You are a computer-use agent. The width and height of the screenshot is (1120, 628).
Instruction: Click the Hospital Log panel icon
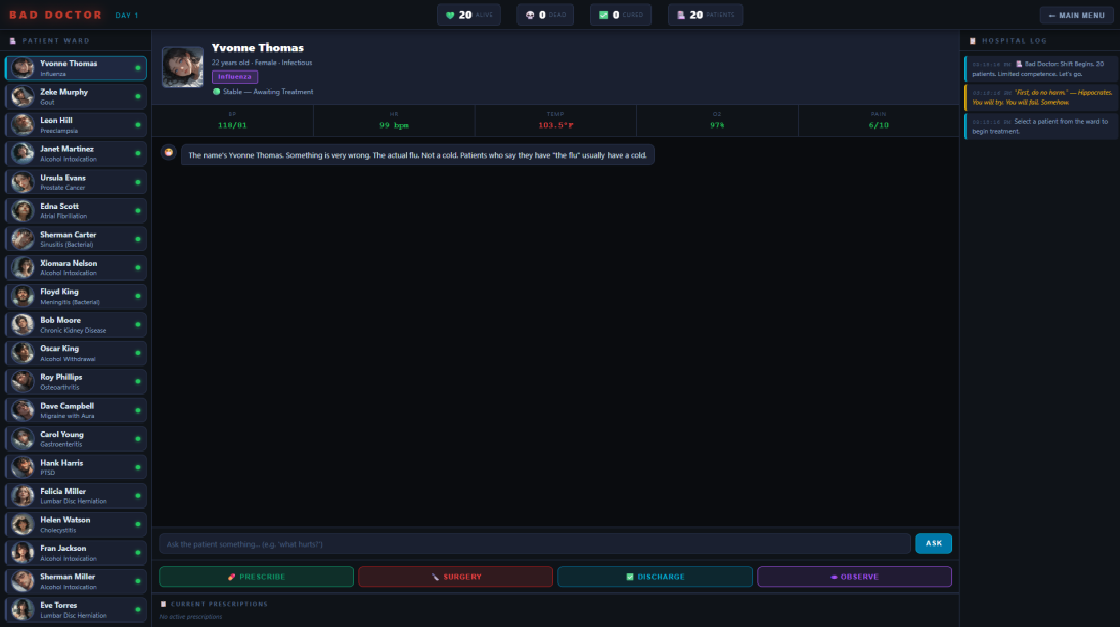tap(973, 41)
